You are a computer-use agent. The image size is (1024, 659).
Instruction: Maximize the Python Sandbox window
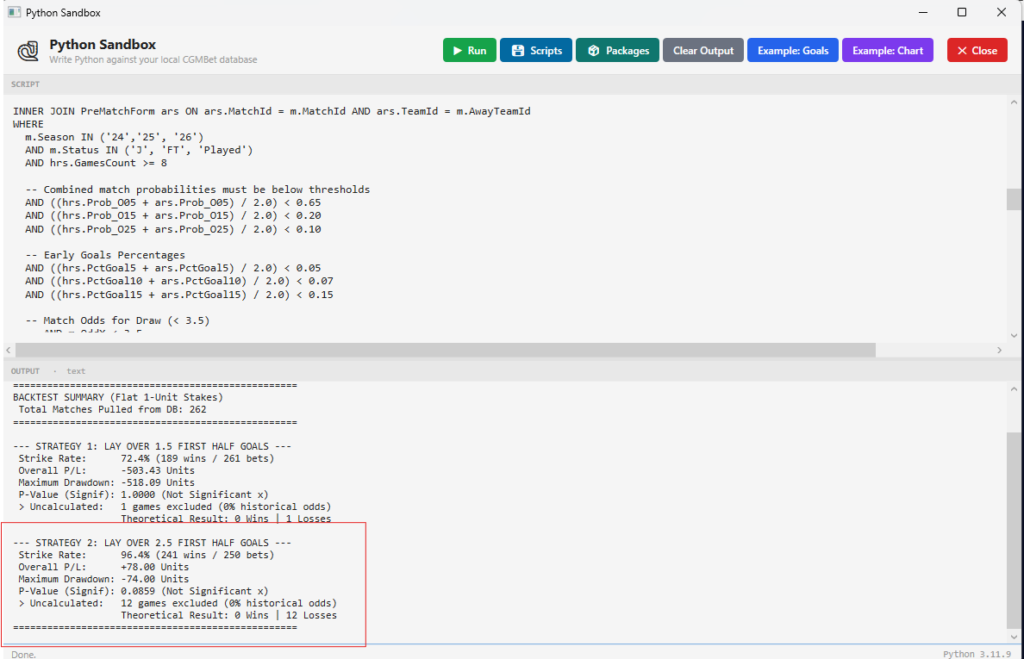[961, 12]
